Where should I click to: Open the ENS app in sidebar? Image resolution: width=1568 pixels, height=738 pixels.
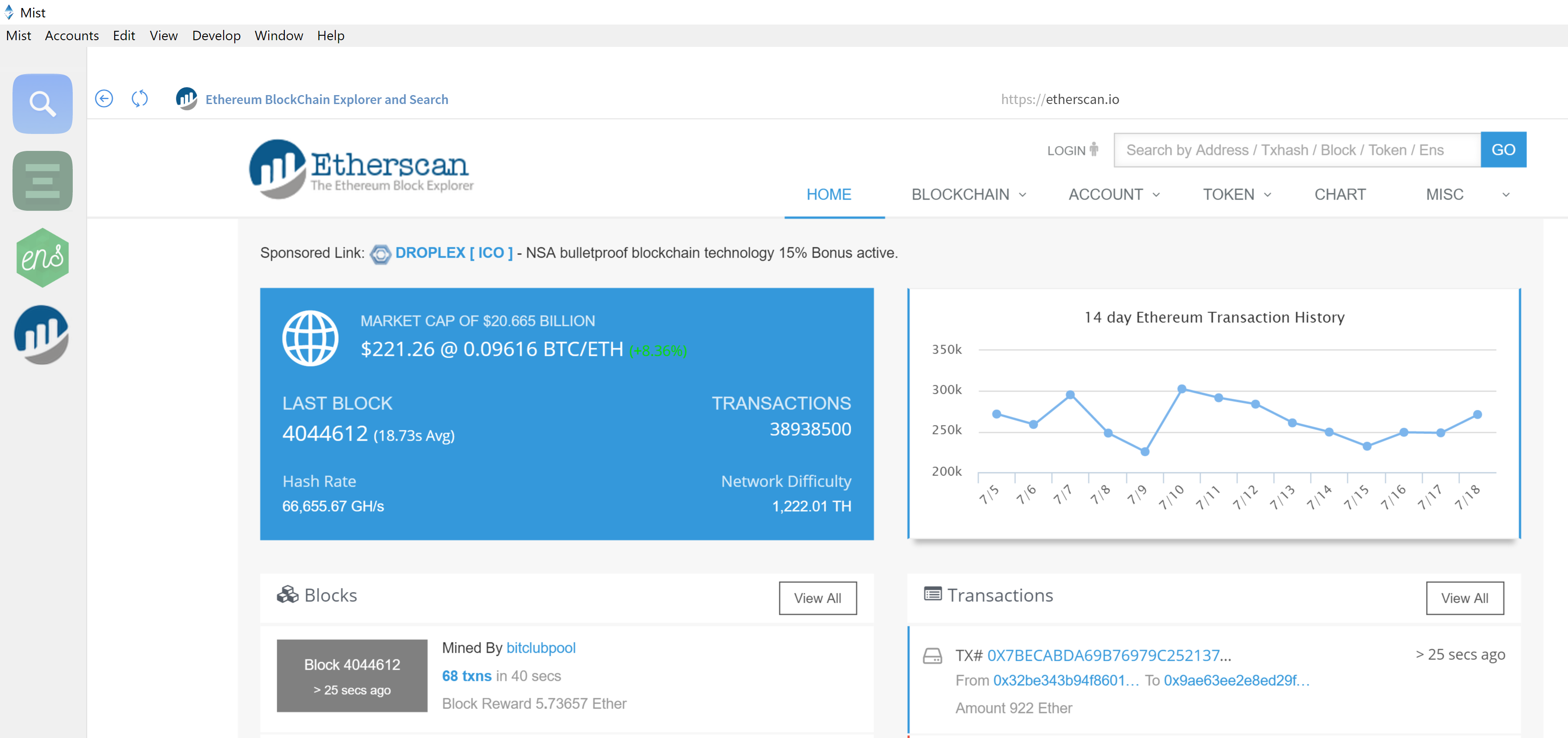pyautogui.click(x=42, y=258)
